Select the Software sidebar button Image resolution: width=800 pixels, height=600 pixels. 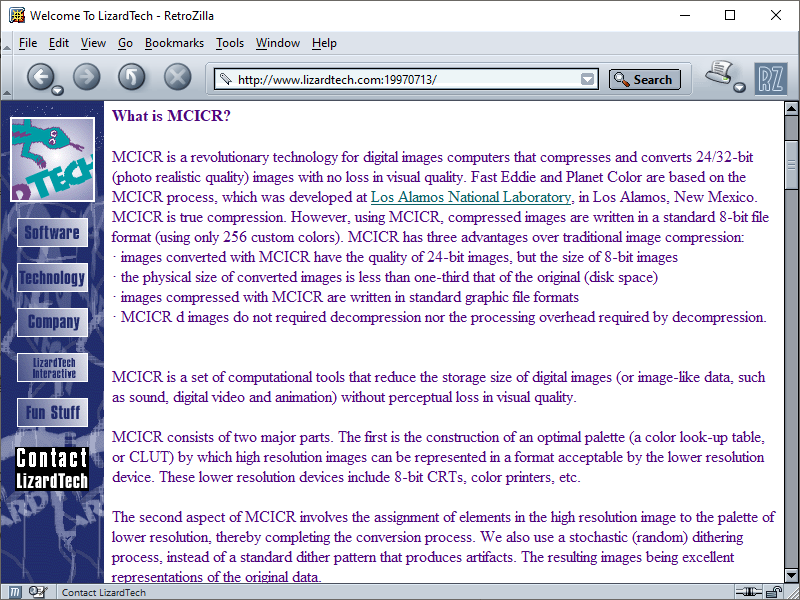52,232
